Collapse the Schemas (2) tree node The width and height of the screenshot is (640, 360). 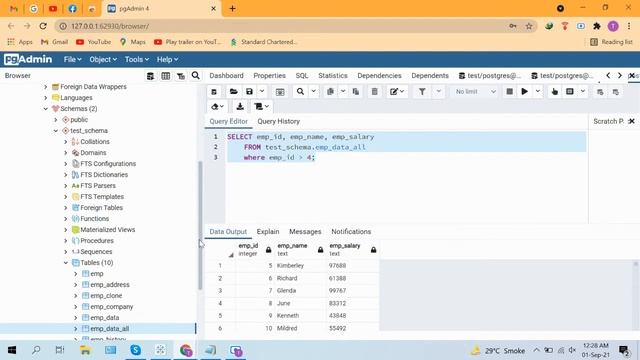[x=46, y=109]
